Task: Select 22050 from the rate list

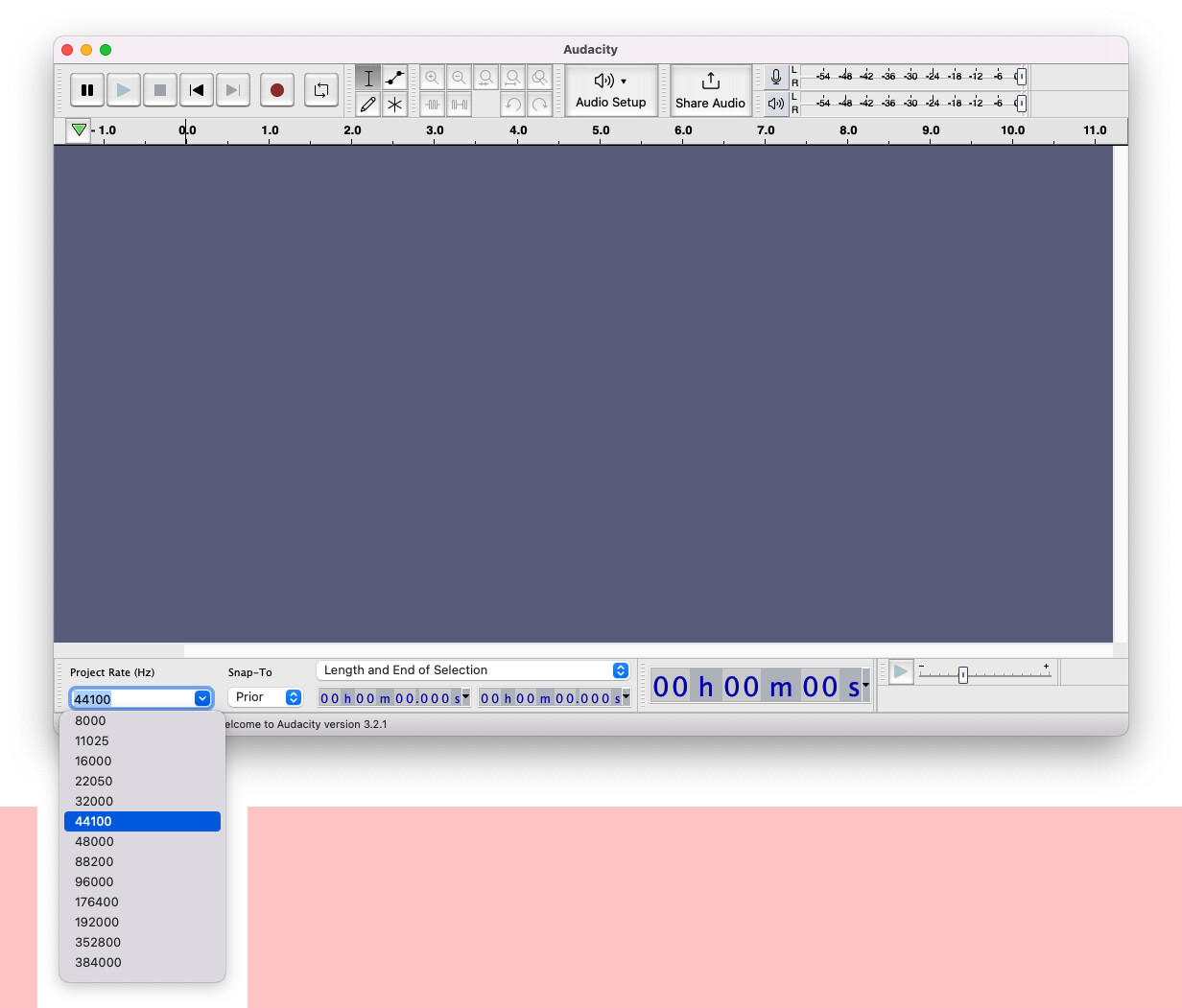Action: (x=142, y=781)
